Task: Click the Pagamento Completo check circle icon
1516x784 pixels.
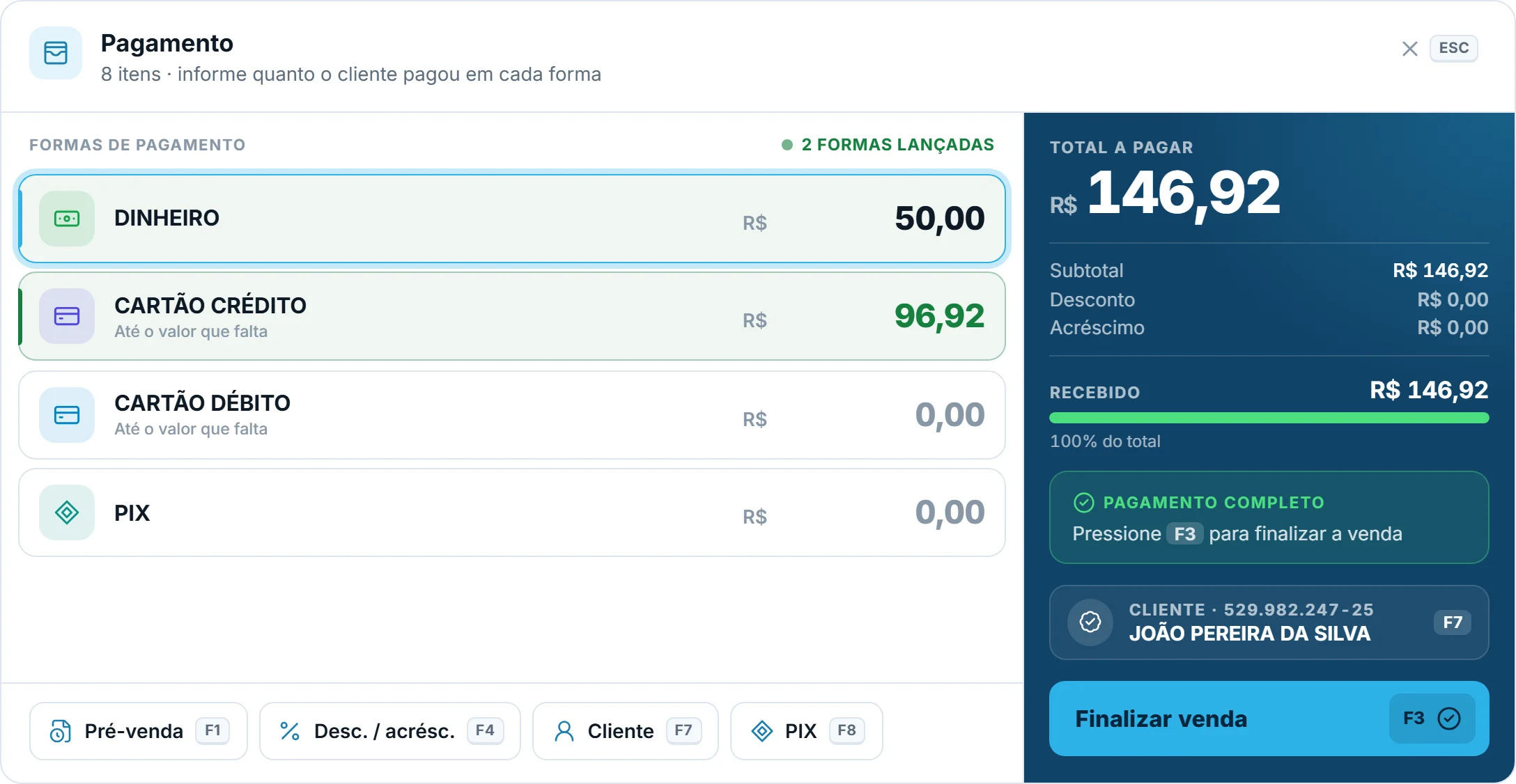Action: point(1084,502)
